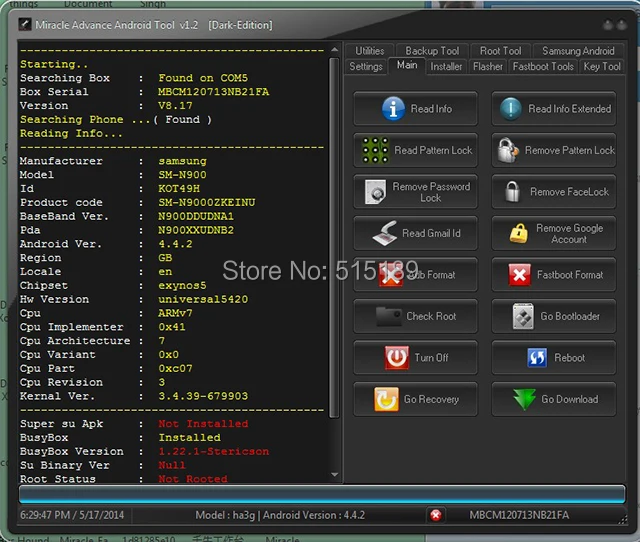Viewport: 640px width, 542px height.
Task: Switch to the Flasher tab
Action: click(488, 66)
